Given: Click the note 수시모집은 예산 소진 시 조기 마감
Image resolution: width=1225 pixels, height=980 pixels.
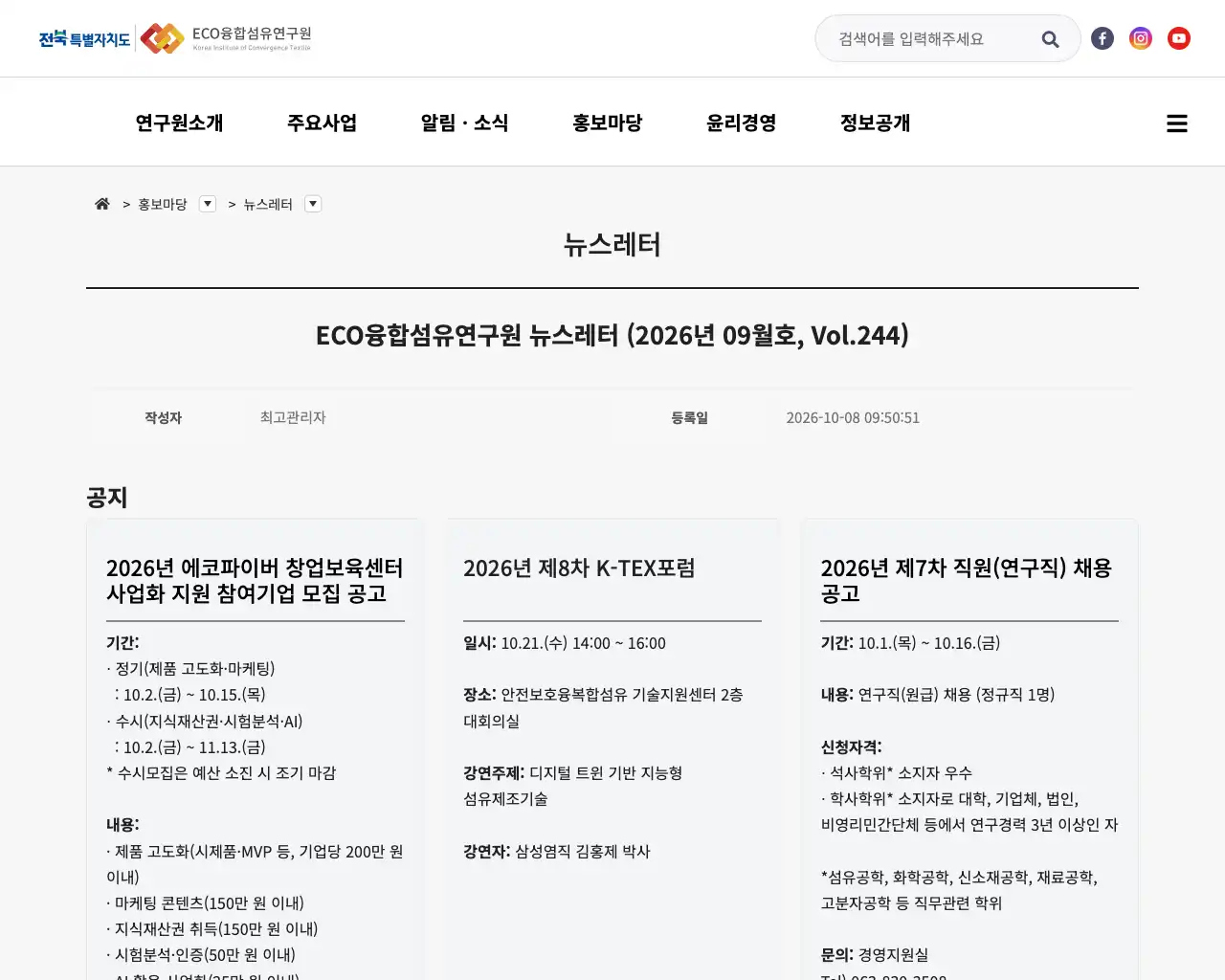Looking at the screenshot, I should [x=221, y=772].
